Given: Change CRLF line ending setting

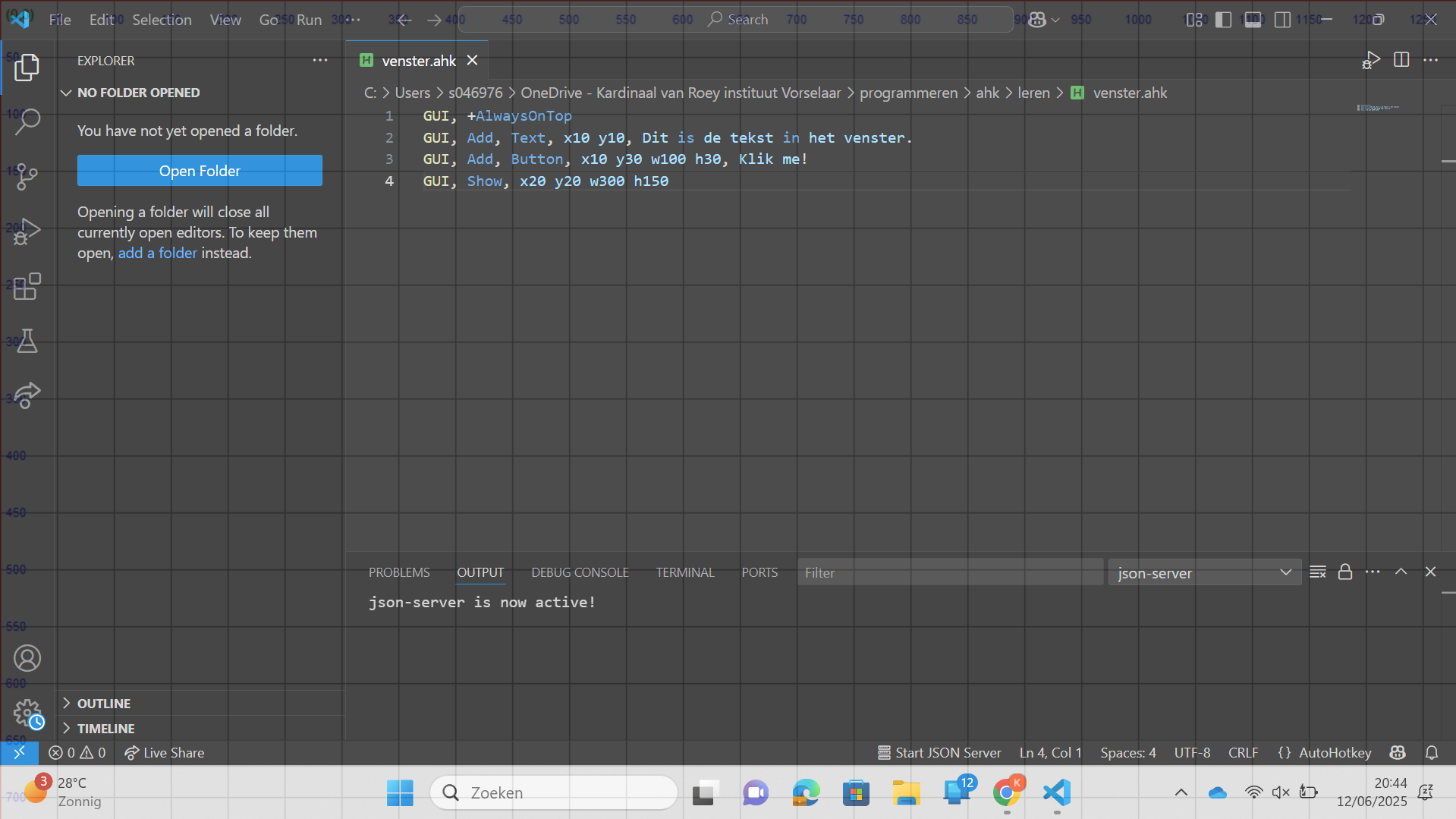Looking at the screenshot, I should click(1243, 752).
